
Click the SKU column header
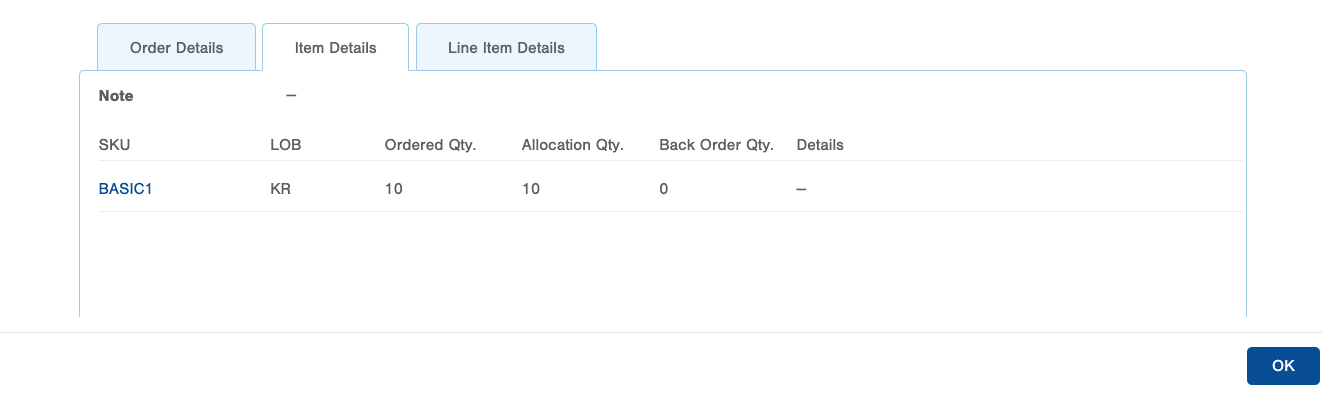pos(114,145)
